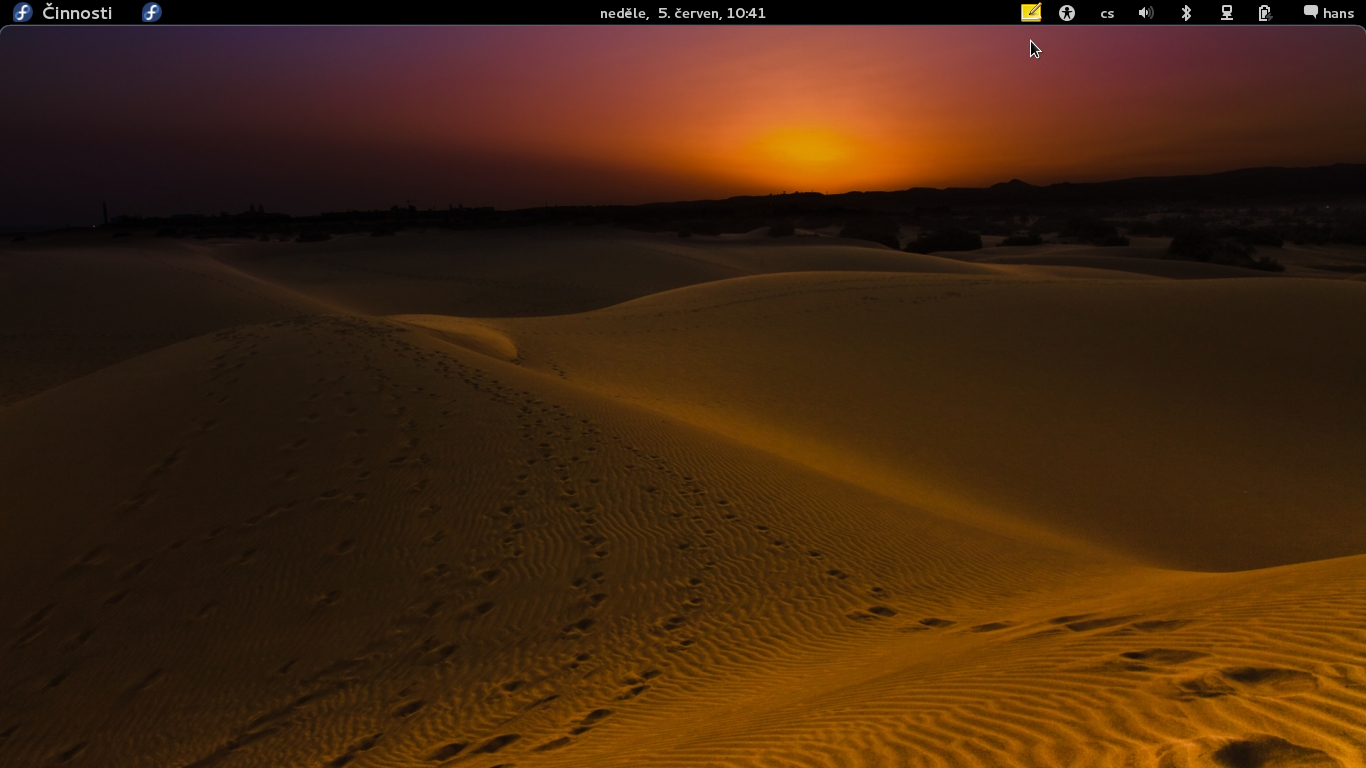Open the Bluetooth indicator
The width and height of the screenshot is (1366, 768).
click(1186, 13)
